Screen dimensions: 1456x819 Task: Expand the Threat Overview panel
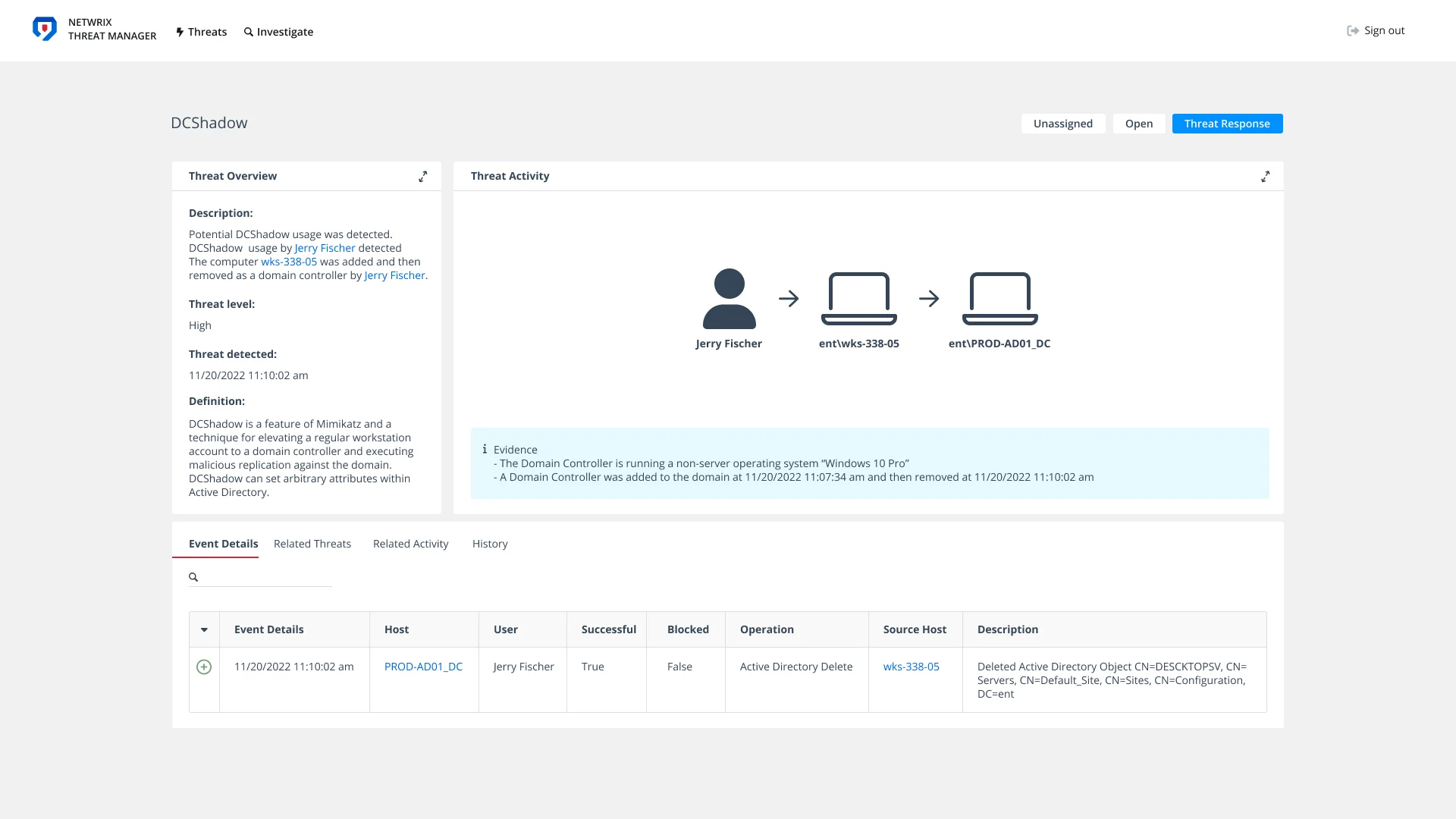point(423,176)
